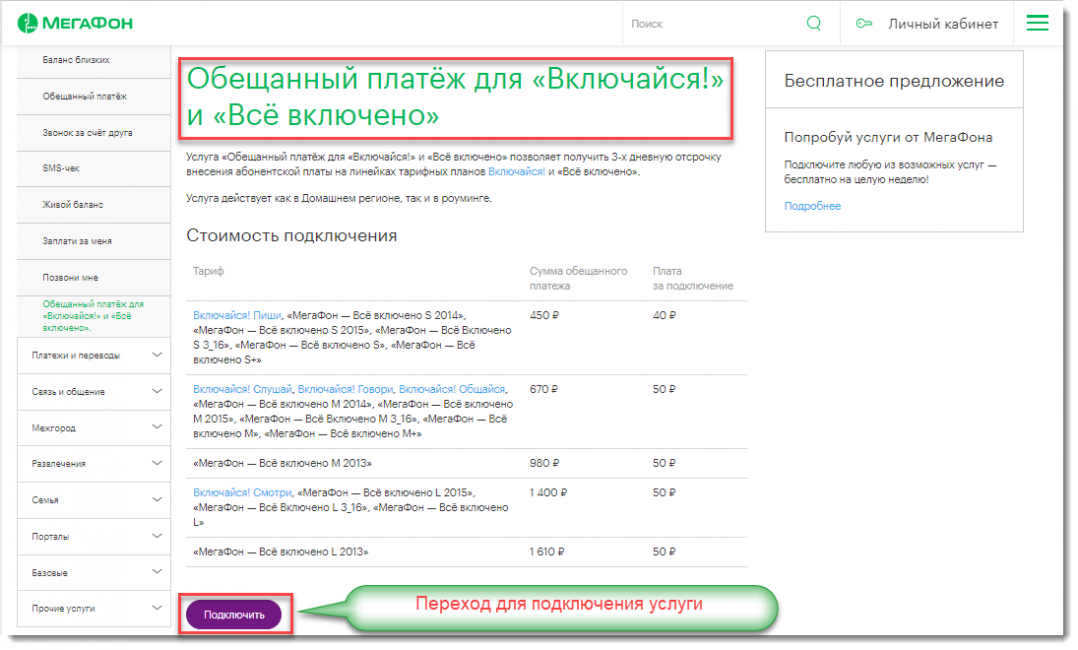Follow the Подробнее link

click(812, 206)
